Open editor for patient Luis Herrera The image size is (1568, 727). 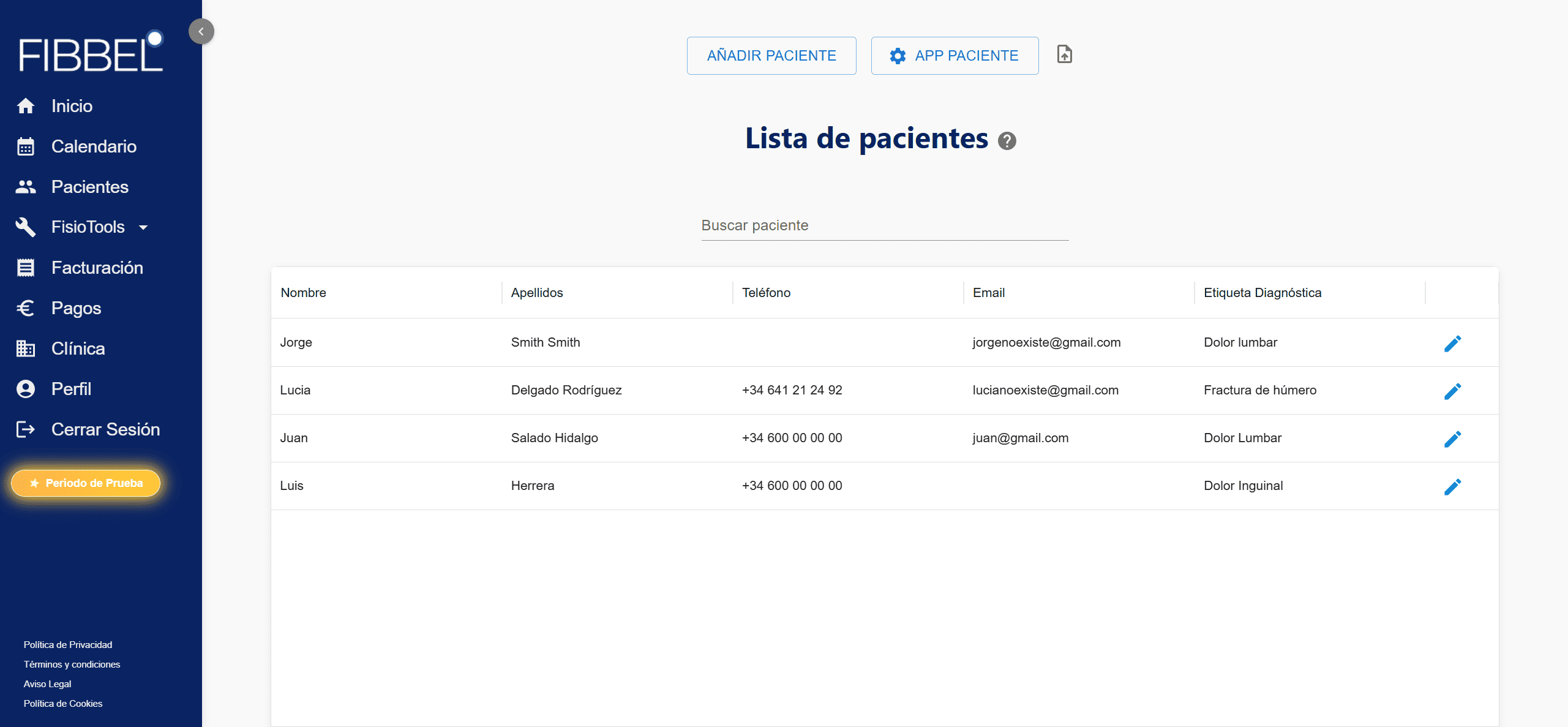click(1452, 486)
